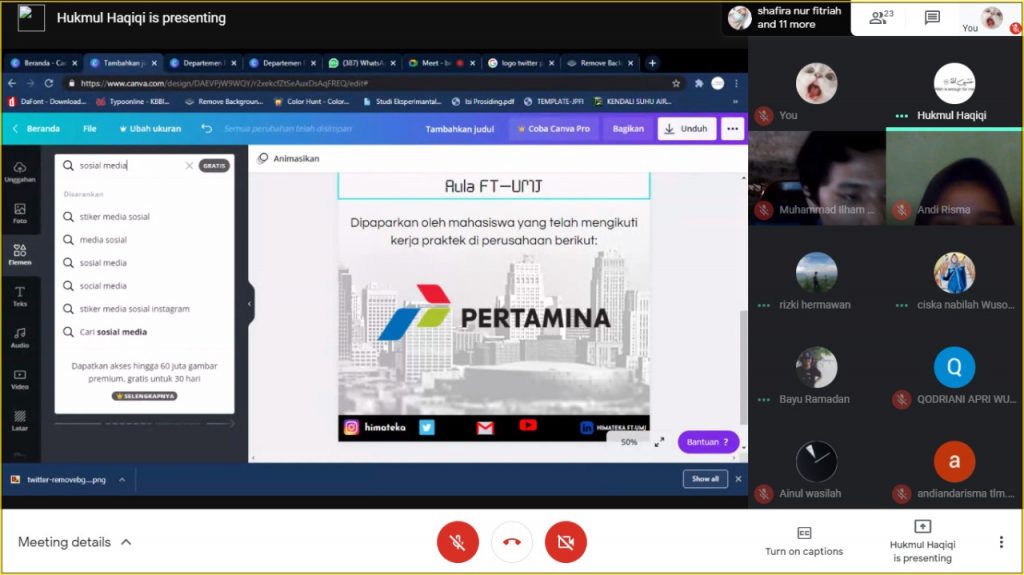The height and width of the screenshot is (575, 1024).
Task: Toggle microphone mute in Meet
Action: click(x=458, y=542)
